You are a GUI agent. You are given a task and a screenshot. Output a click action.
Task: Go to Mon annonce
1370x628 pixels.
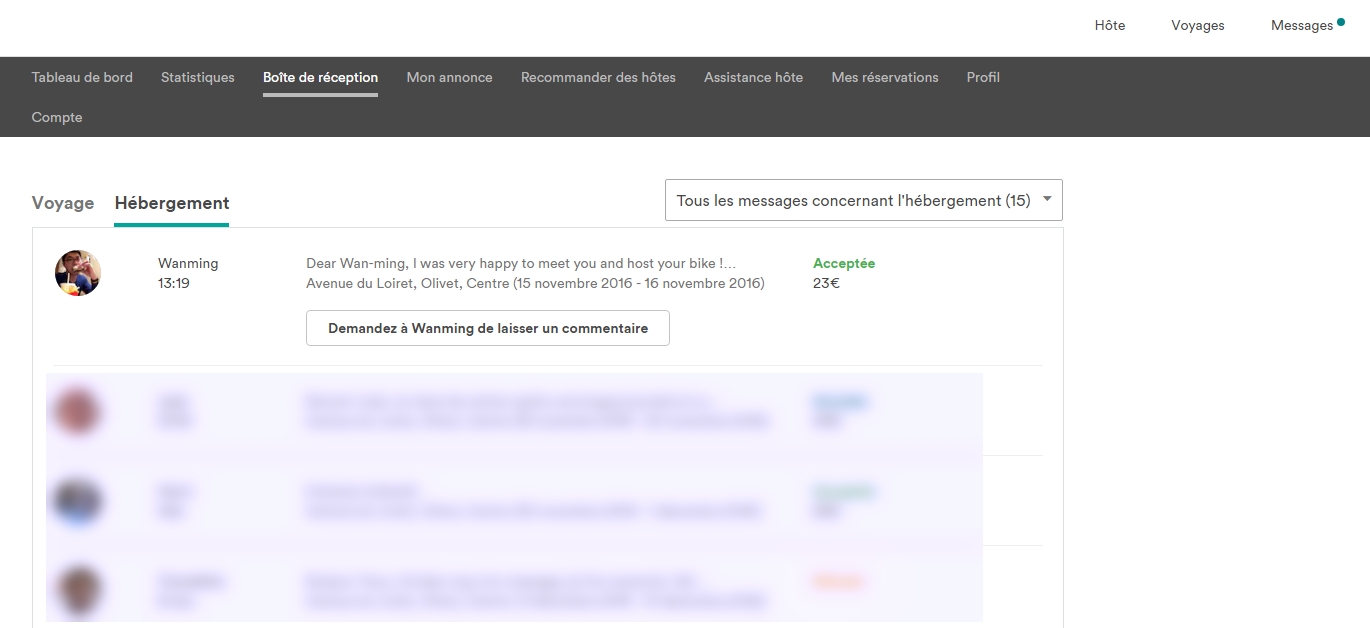pos(449,77)
